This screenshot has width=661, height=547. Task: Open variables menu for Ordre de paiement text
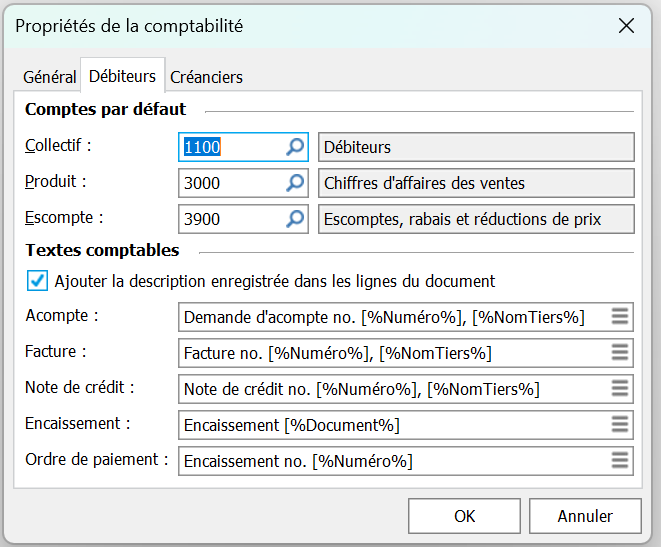(x=620, y=461)
